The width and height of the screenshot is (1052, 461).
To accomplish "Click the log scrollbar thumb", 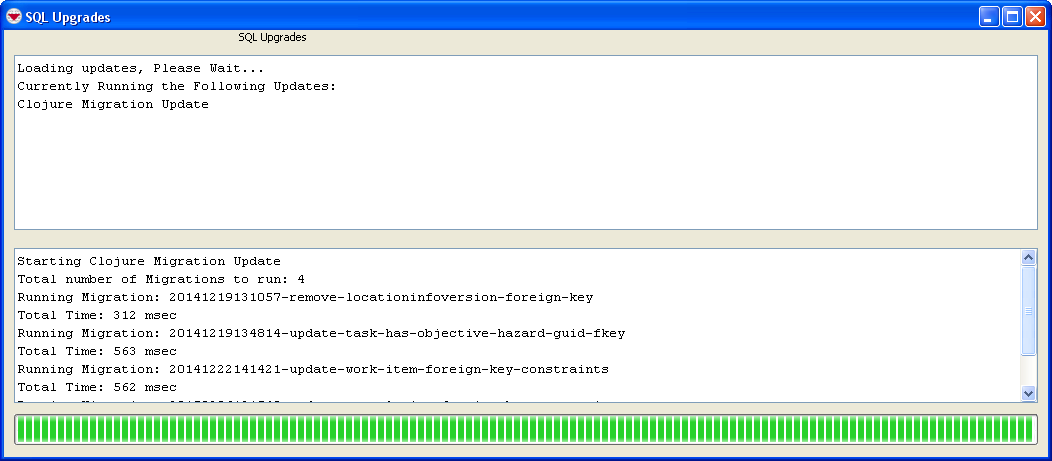I will pos(1029,310).
